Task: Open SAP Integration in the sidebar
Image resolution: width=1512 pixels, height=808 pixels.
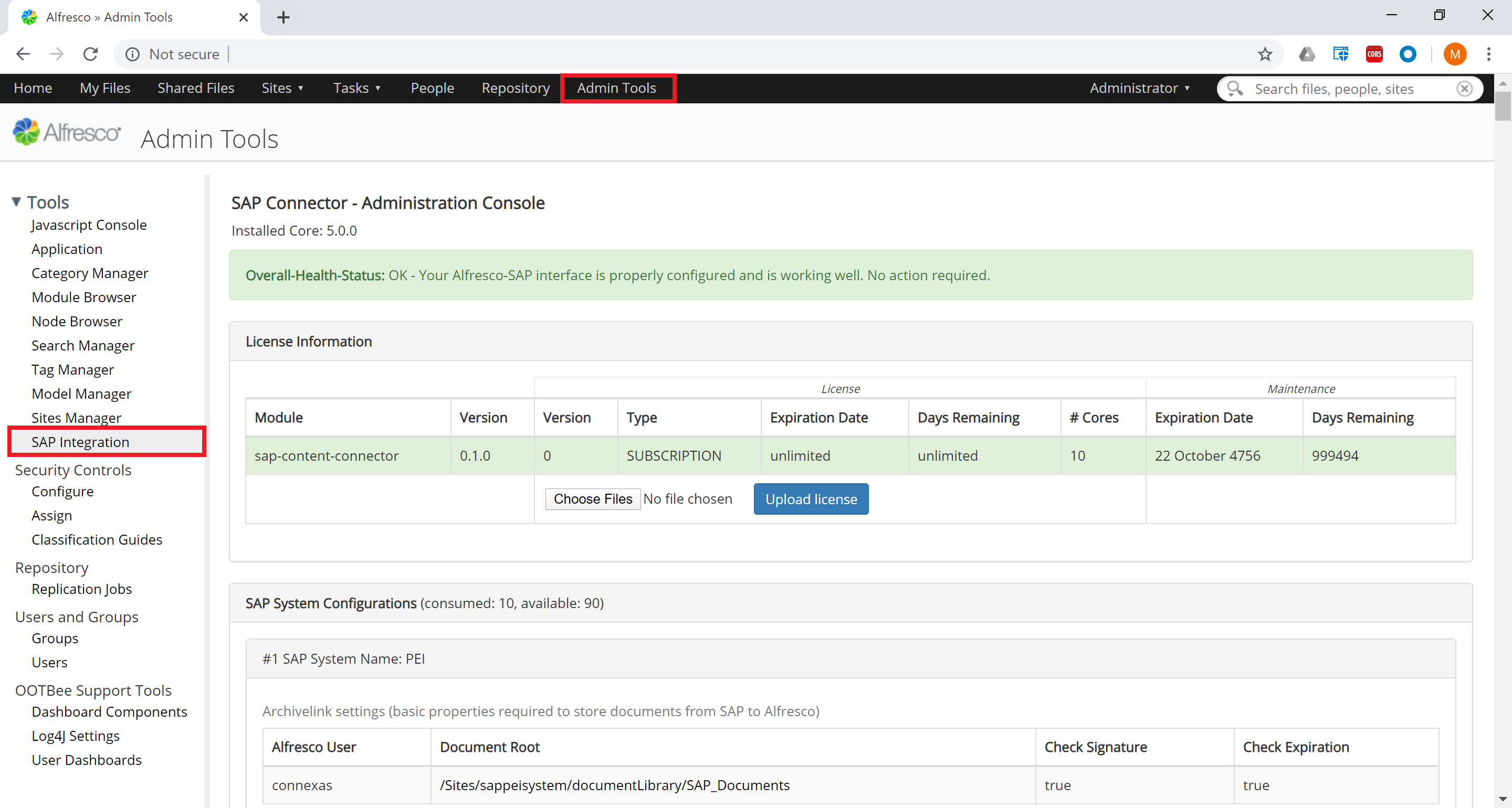Action: [80, 442]
